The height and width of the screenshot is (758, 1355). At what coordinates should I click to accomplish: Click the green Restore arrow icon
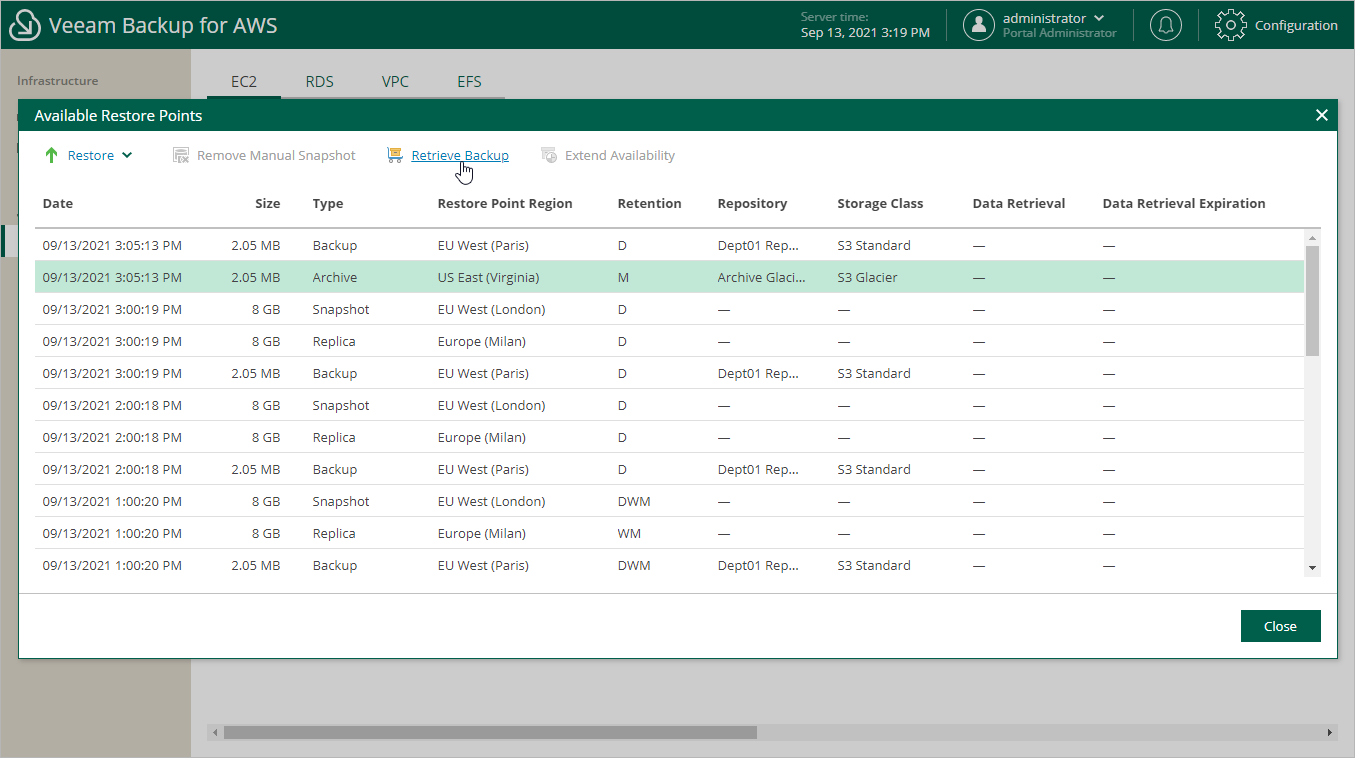tap(52, 155)
